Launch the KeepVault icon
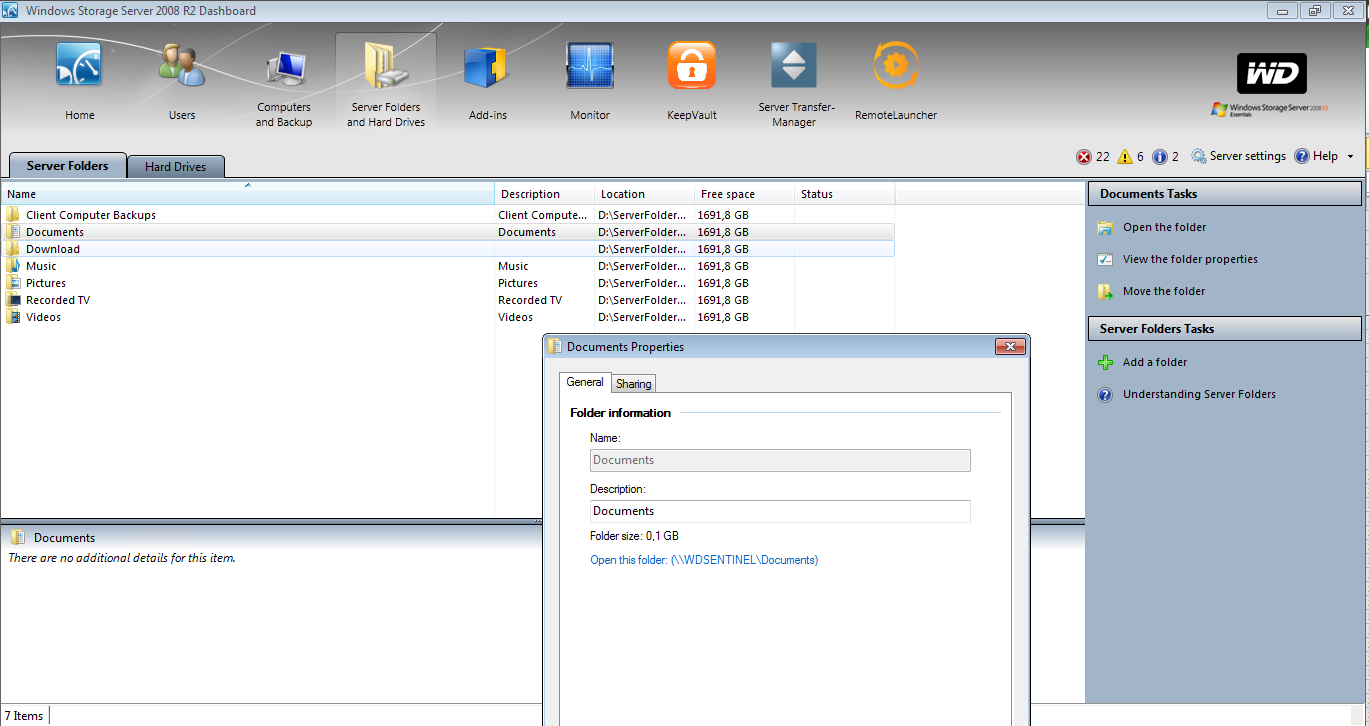The height and width of the screenshot is (726, 1369). (x=692, y=66)
